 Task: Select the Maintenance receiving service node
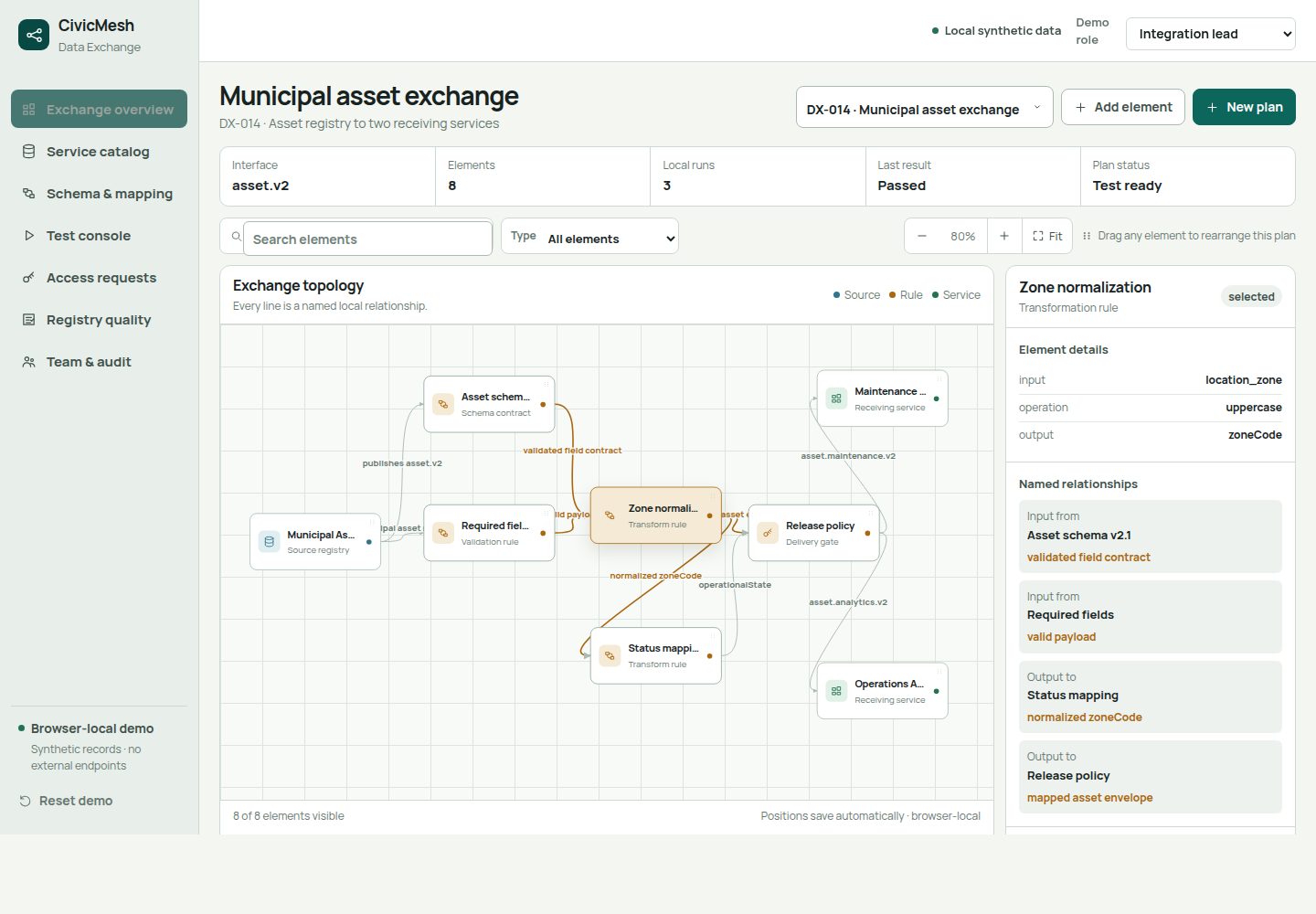pyautogui.click(x=883, y=399)
